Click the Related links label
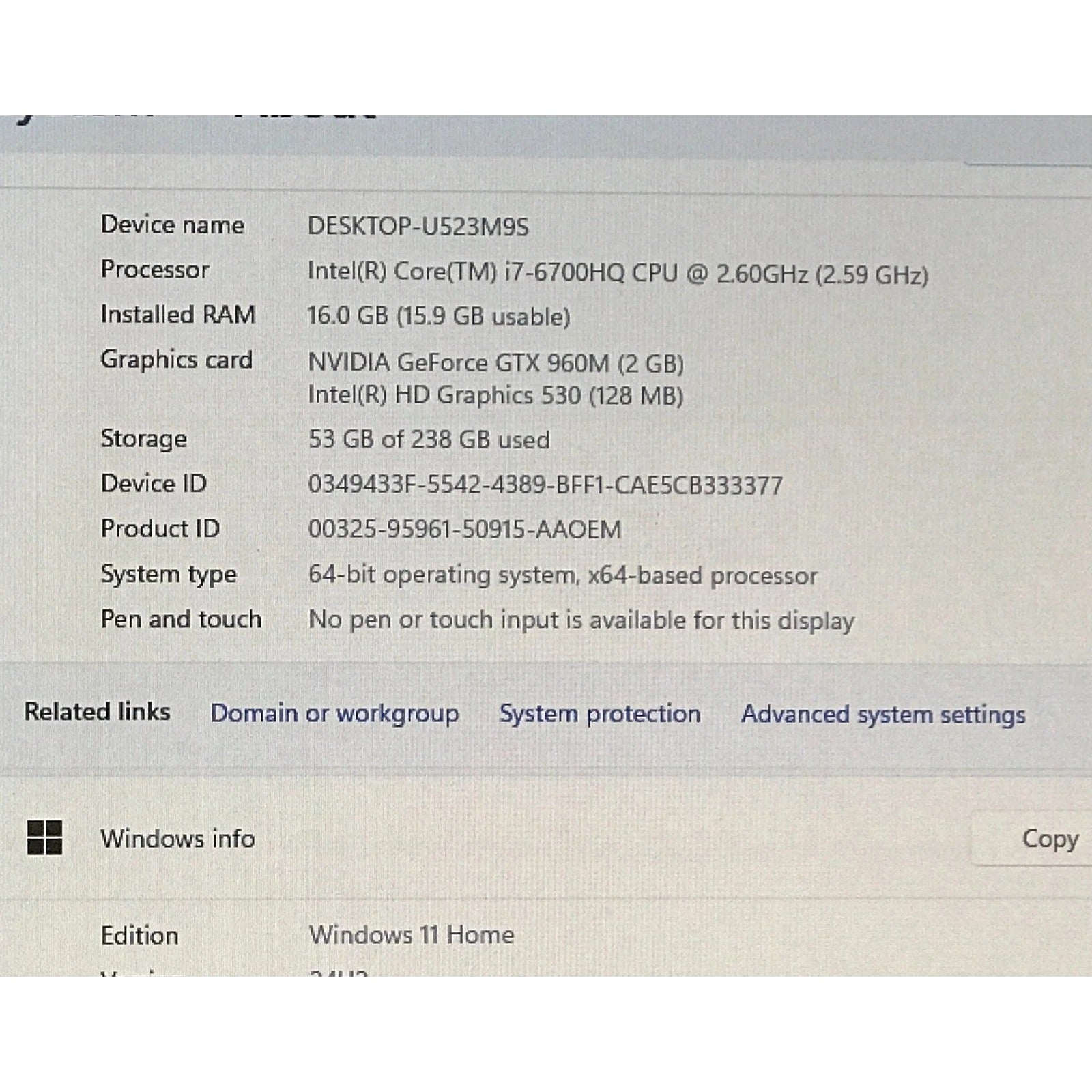 [x=98, y=712]
